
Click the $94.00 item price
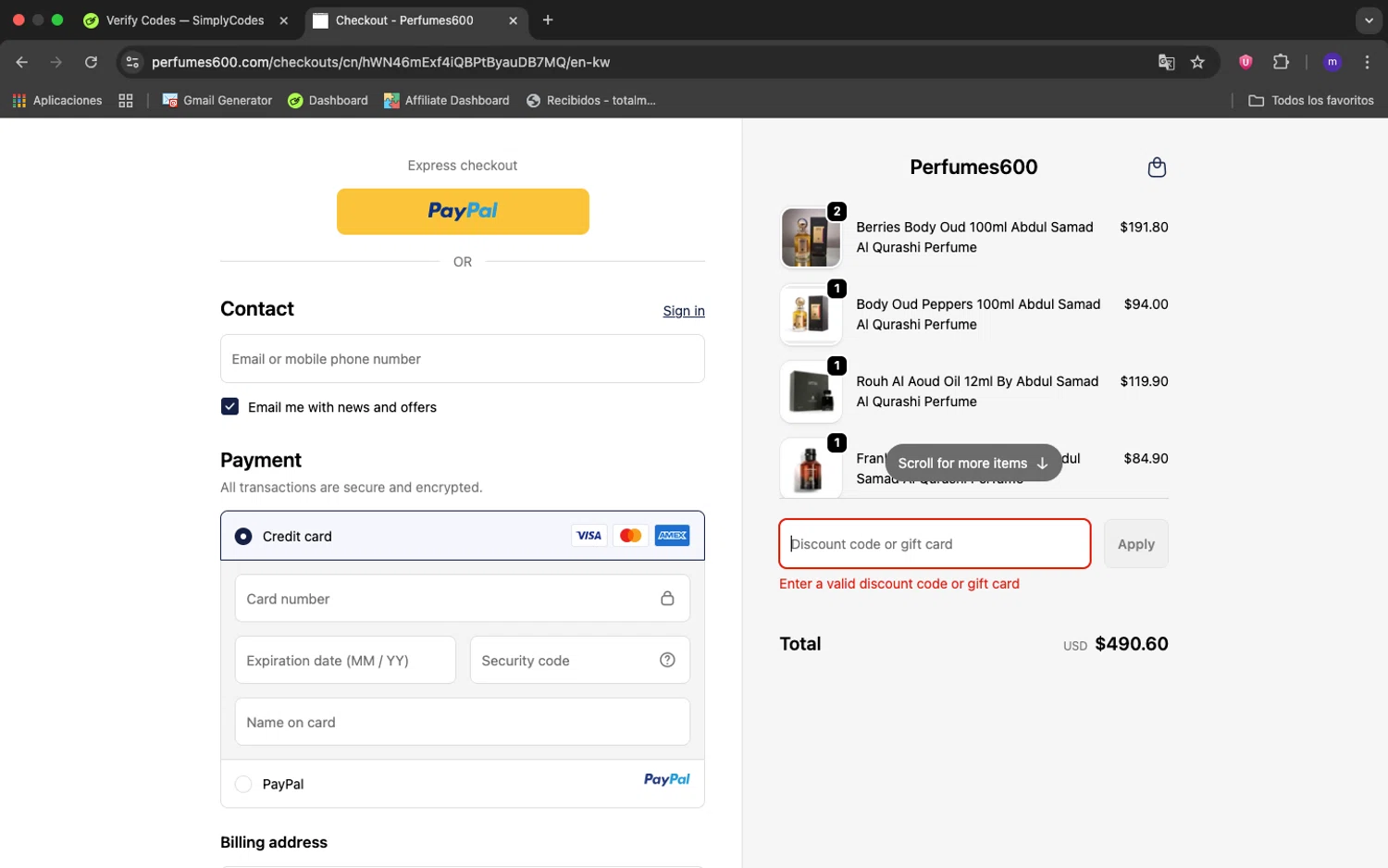click(1146, 304)
